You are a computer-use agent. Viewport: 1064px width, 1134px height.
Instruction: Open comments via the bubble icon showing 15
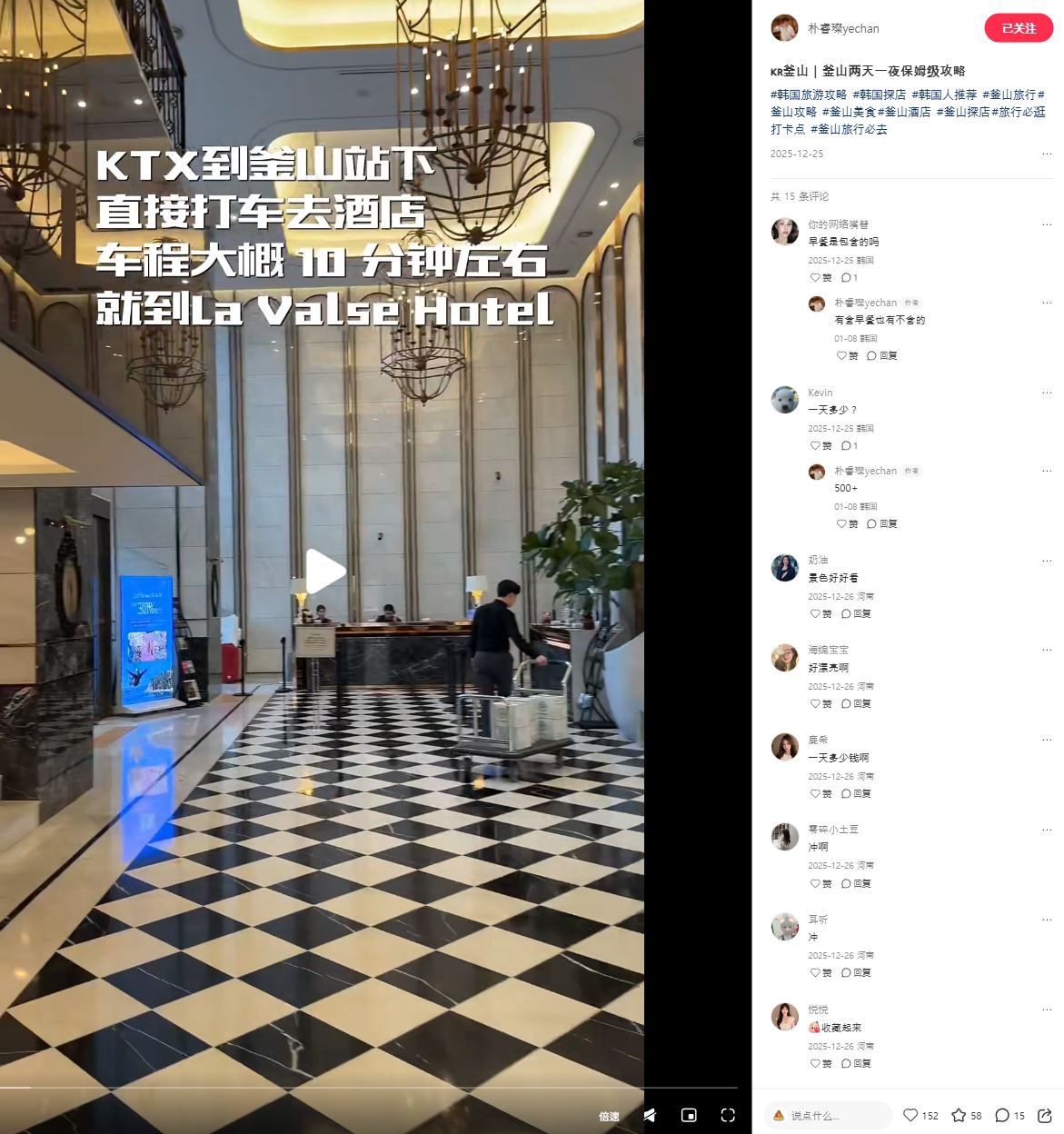tap(1010, 1115)
